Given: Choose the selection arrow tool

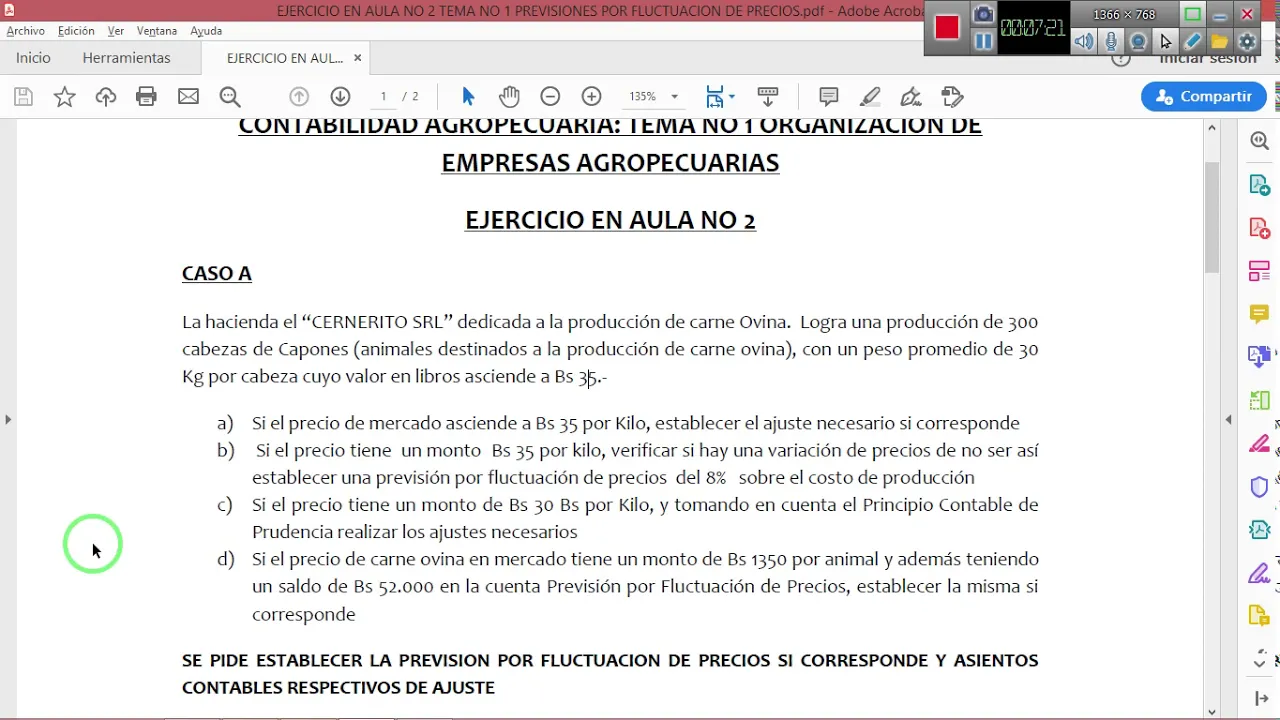Looking at the screenshot, I should [468, 97].
